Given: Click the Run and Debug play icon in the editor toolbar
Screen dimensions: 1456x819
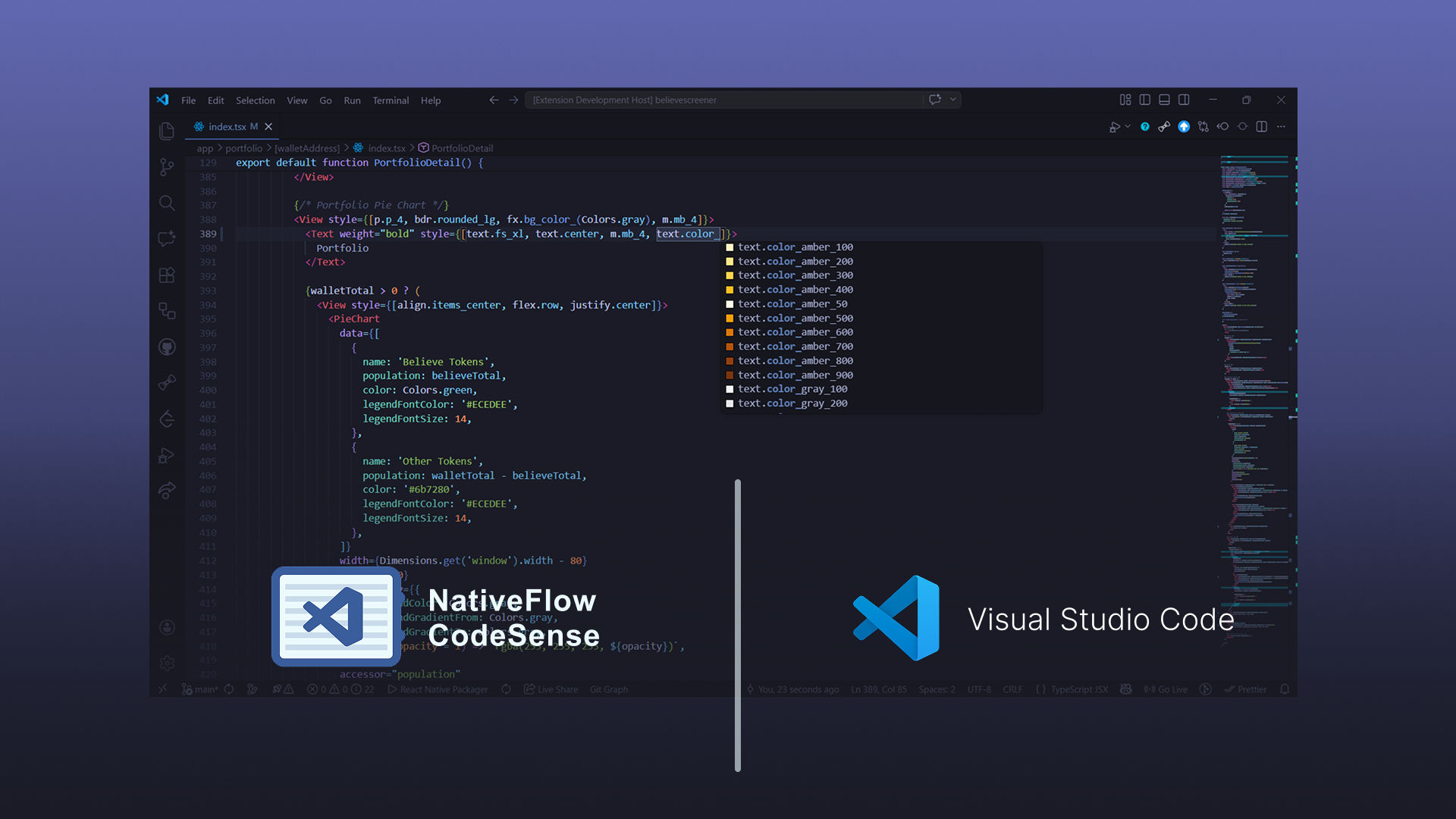Looking at the screenshot, I should point(1114,127).
